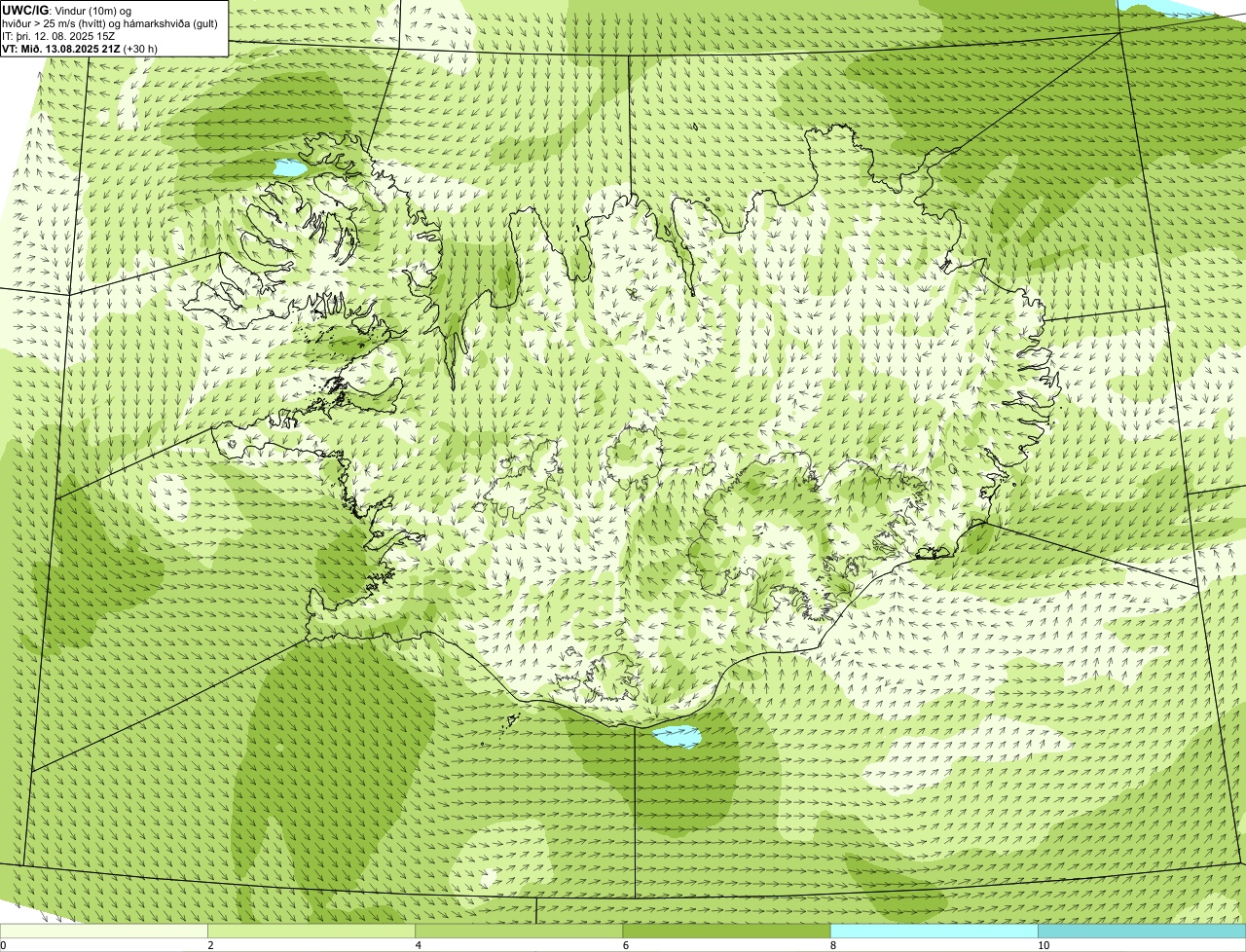Click the title line "UWC/IG: Vindur (10m) og"
Screen dimensions: 1246x952
tap(68, 10)
